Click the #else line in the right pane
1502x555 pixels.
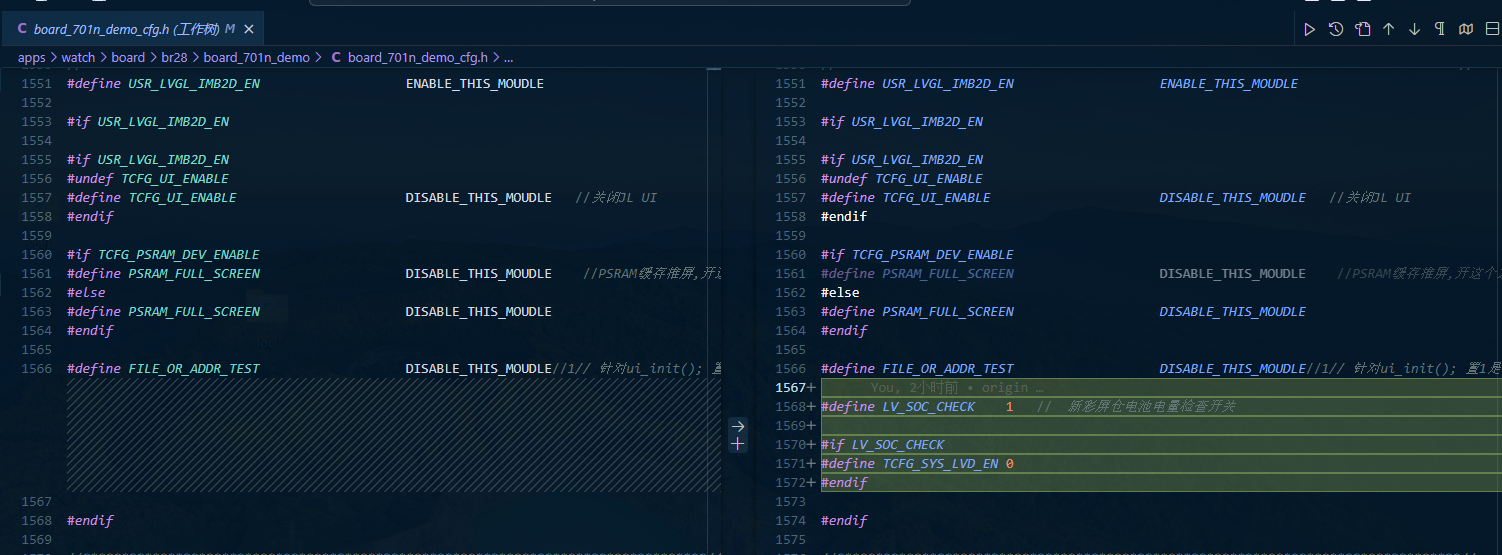[x=840, y=293]
